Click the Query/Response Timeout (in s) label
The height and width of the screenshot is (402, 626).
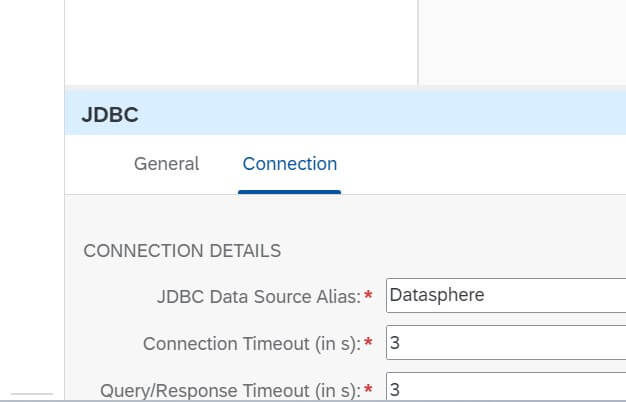(230, 390)
